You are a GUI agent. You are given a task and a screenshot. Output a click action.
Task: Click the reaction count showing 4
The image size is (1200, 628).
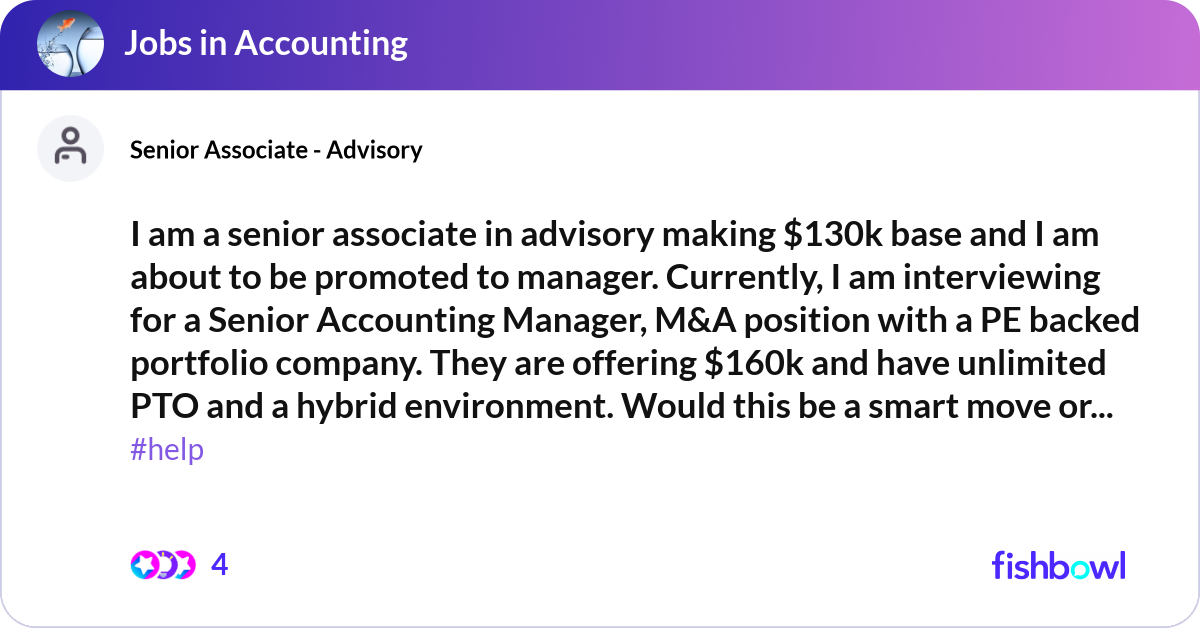218,565
